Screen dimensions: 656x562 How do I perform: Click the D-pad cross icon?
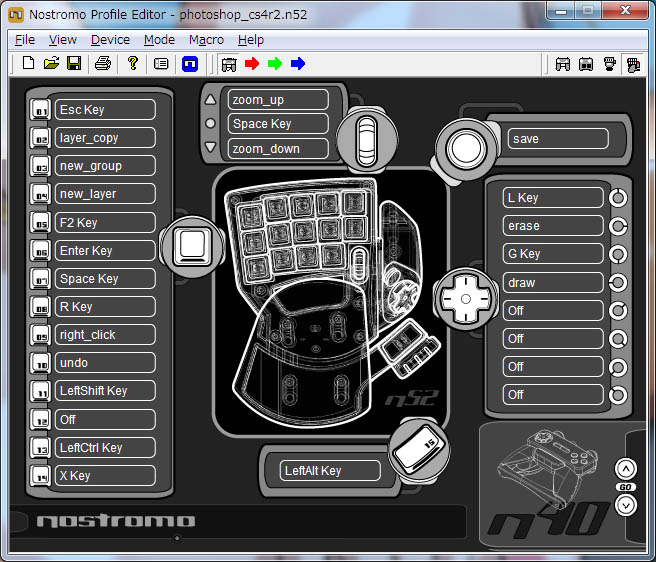(466, 299)
